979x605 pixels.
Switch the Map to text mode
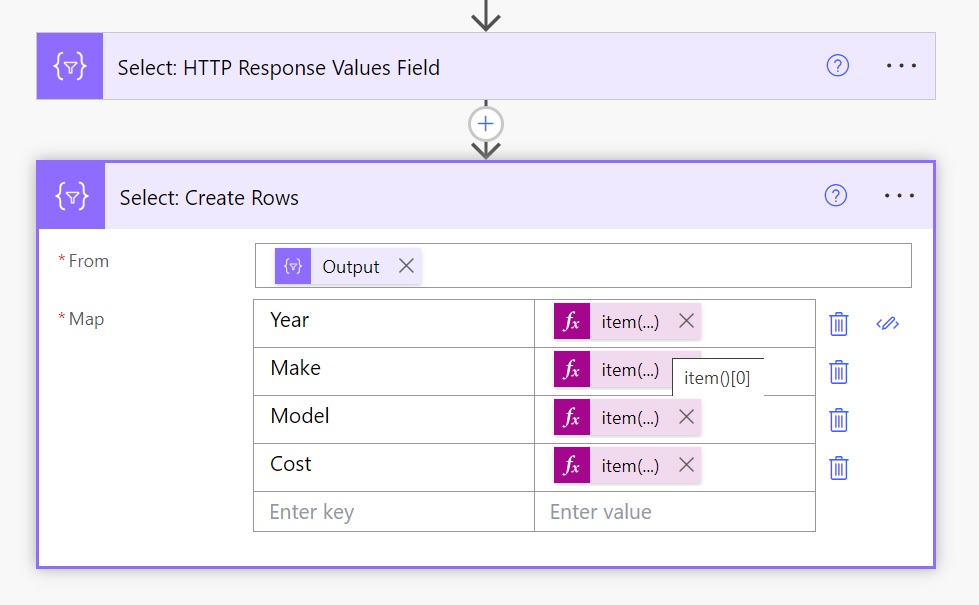click(887, 323)
